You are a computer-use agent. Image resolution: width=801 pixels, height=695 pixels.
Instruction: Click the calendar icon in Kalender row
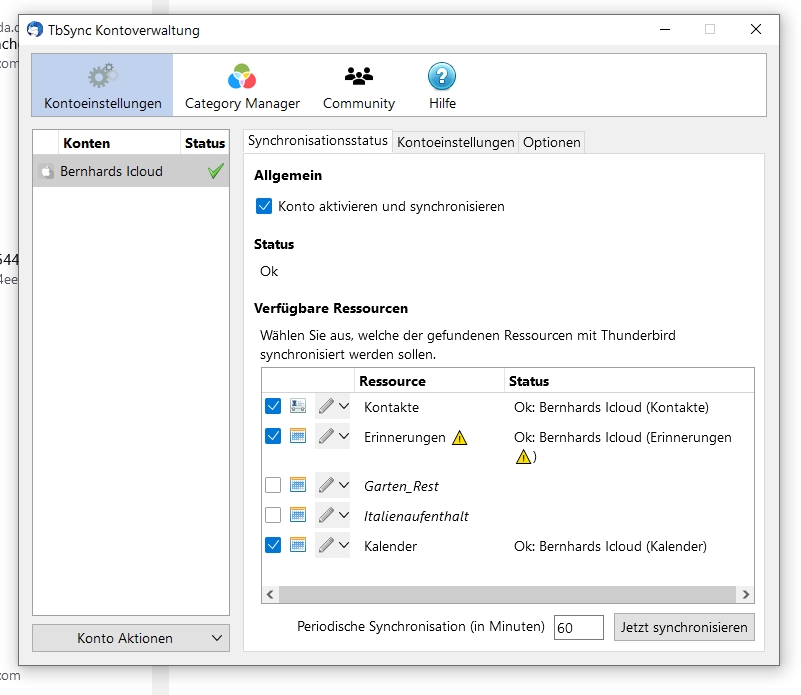pos(298,545)
